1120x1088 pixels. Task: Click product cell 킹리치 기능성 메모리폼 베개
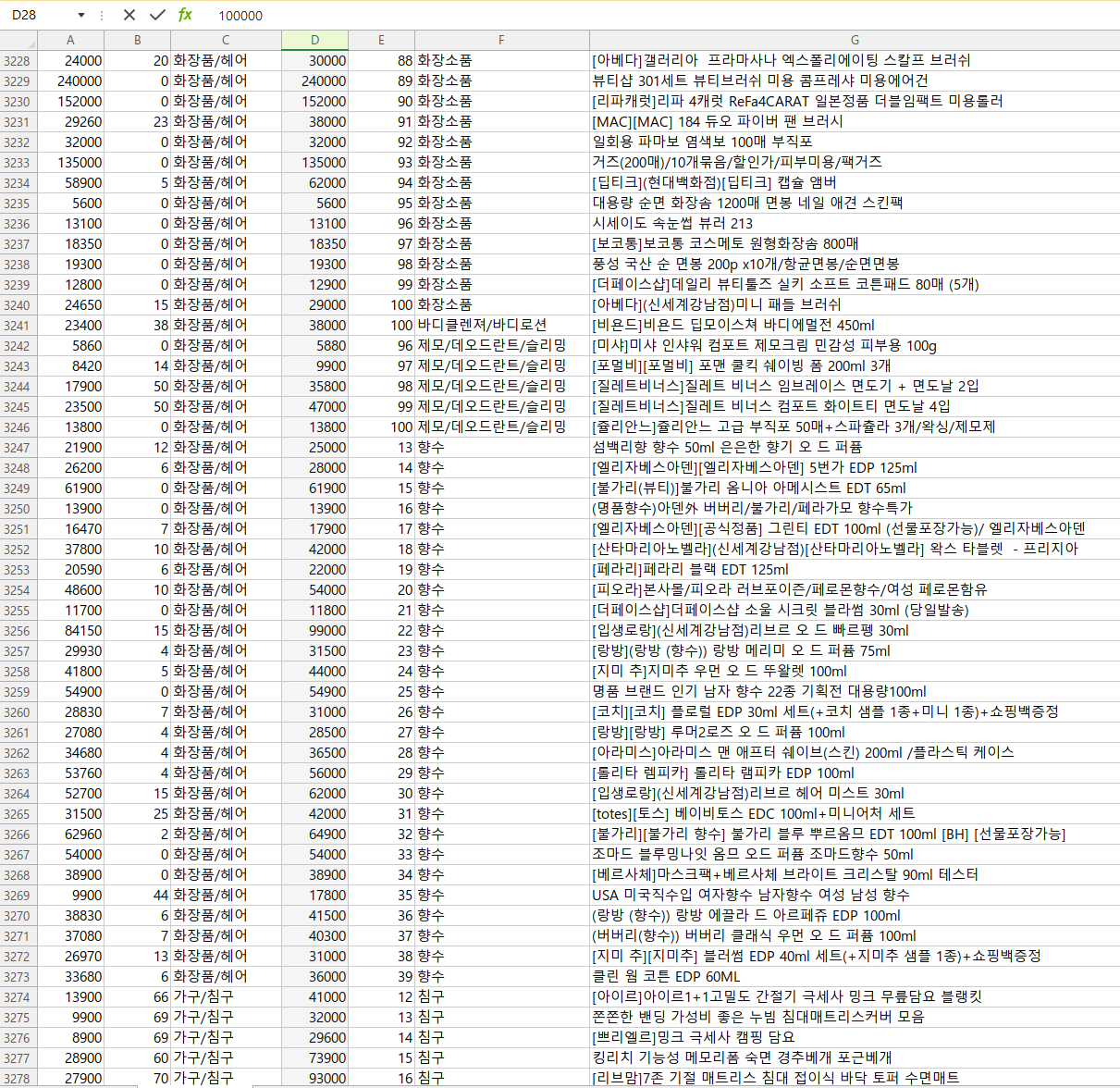pyautogui.click(x=855, y=1057)
